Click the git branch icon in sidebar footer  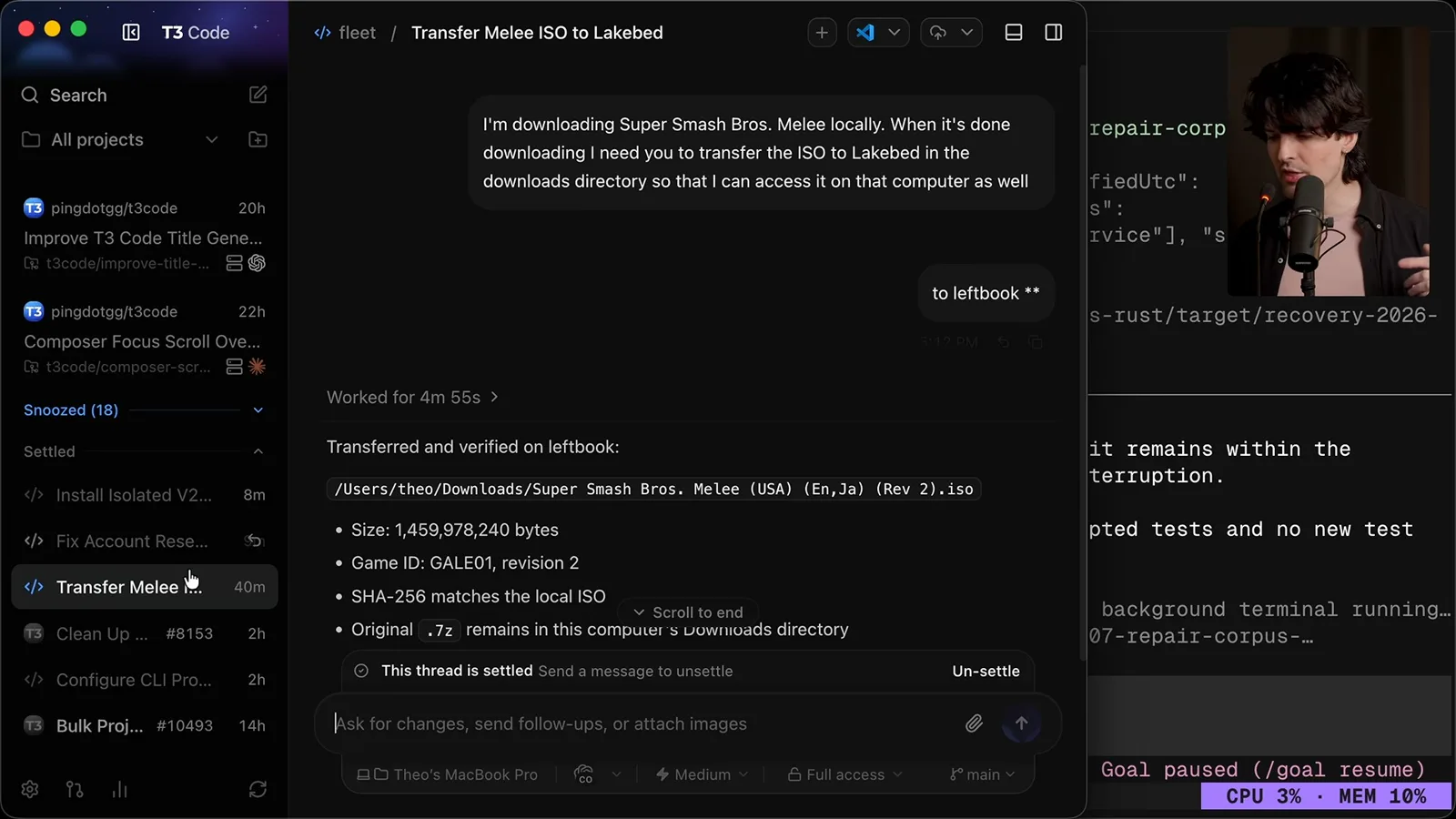pos(75,789)
